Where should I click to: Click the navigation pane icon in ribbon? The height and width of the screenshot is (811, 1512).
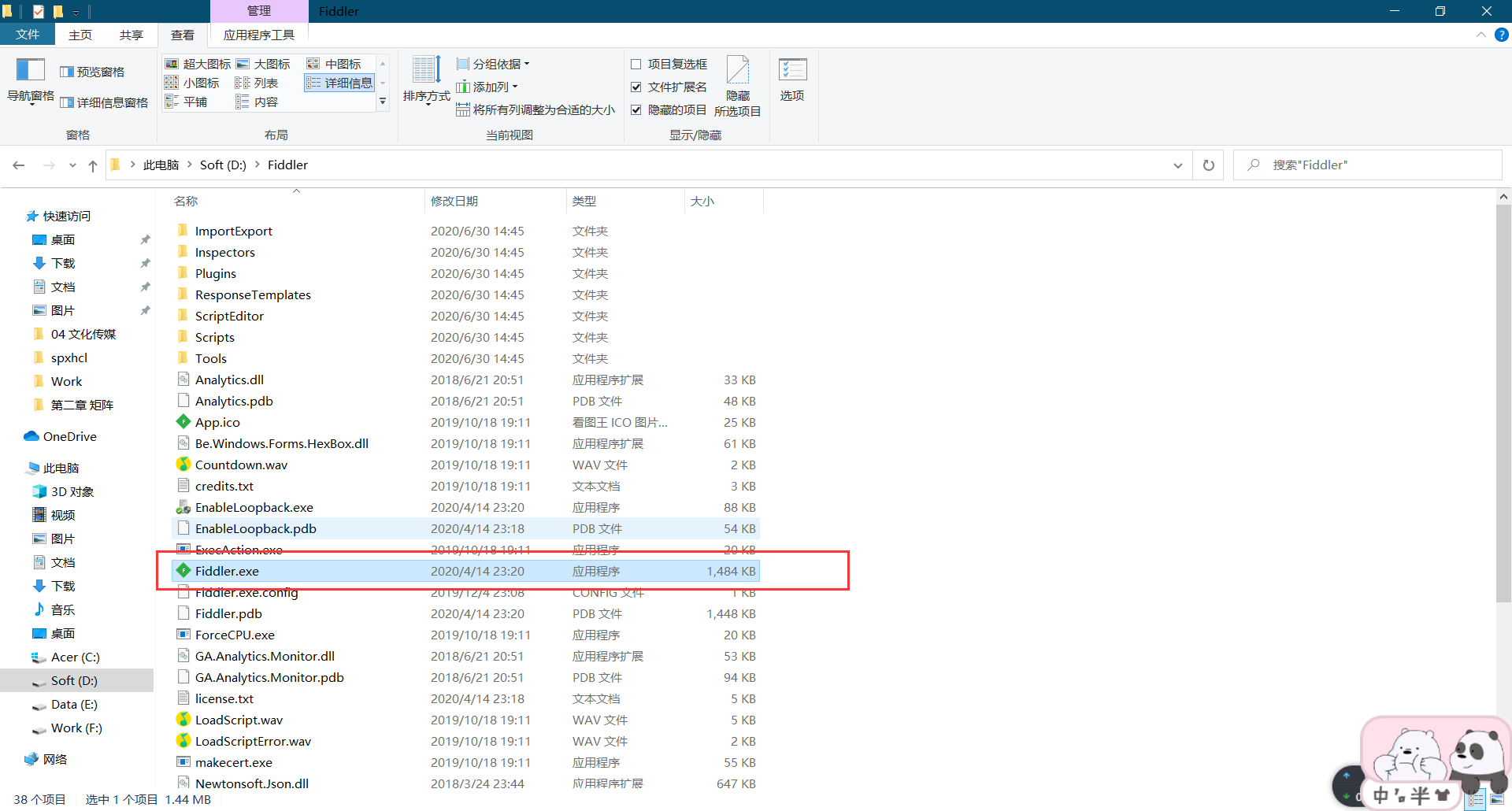(31, 72)
